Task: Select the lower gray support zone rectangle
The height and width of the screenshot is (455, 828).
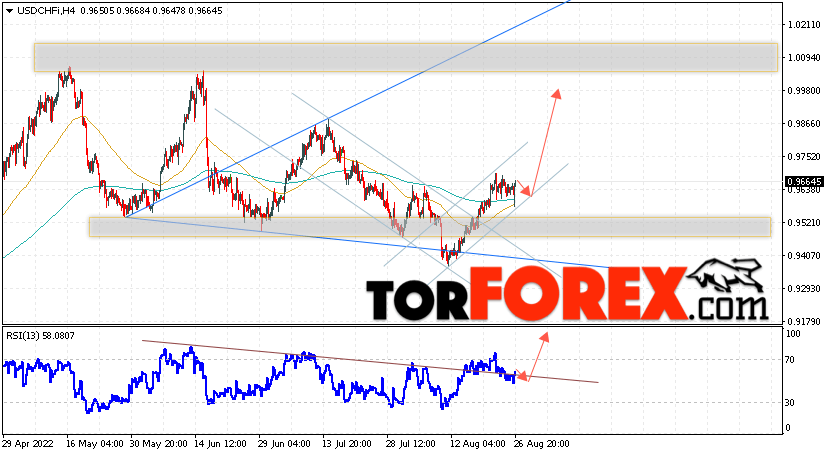Action: pos(430,227)
